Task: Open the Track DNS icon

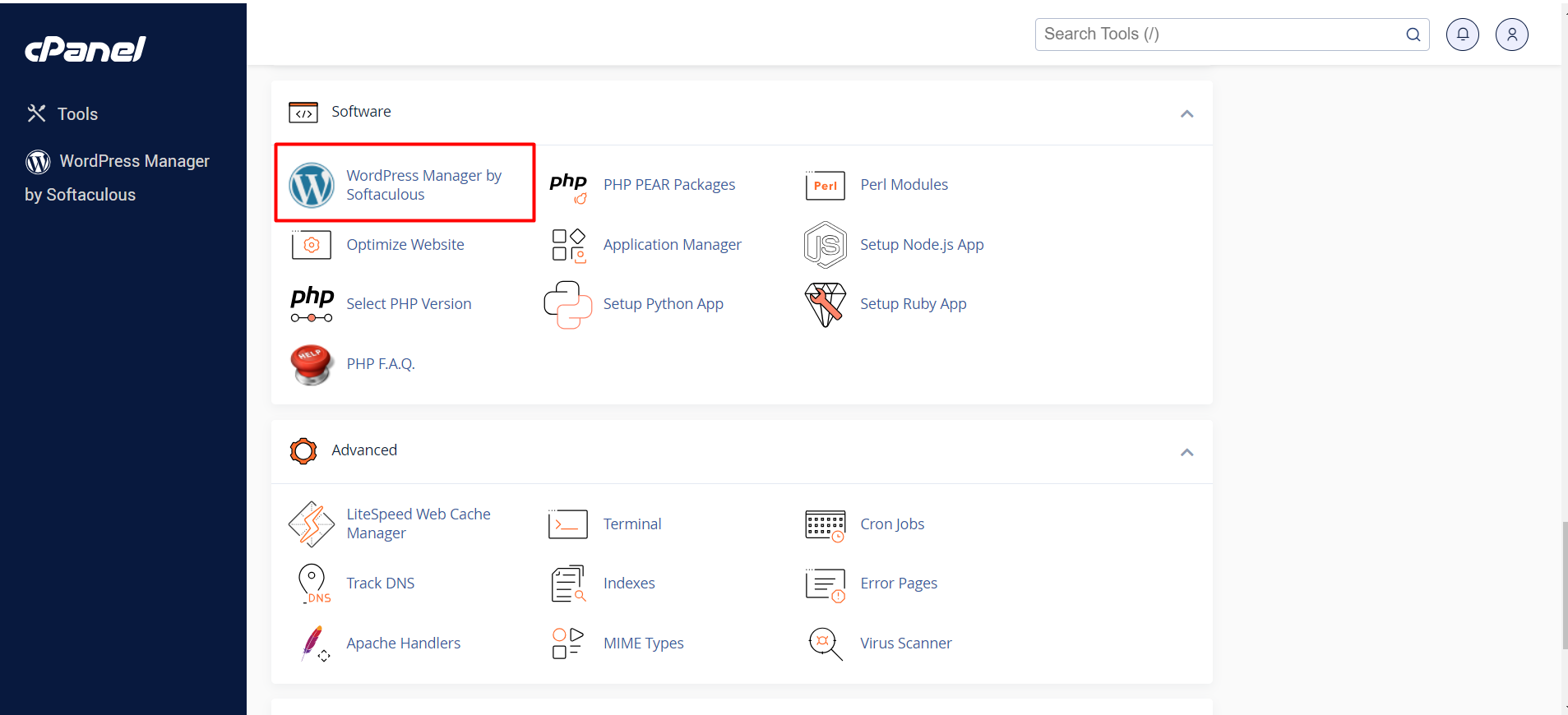Action: tap(314, 584)
